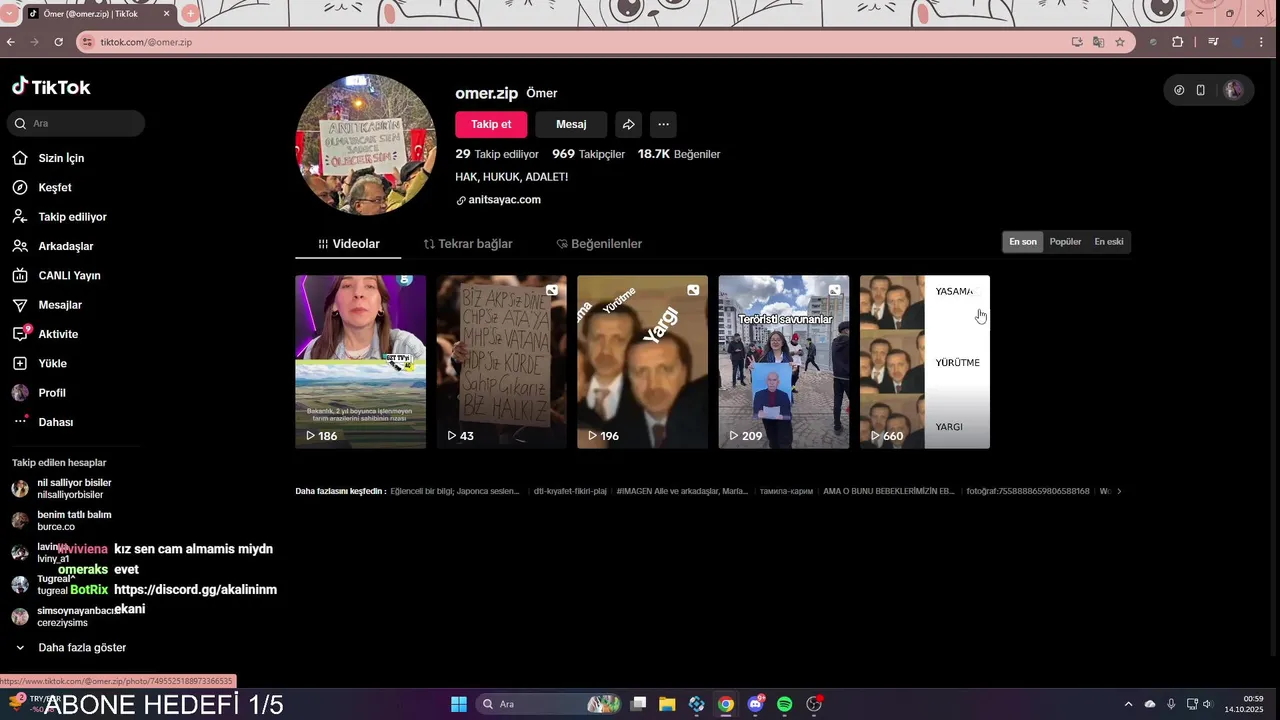
Task: Open Teröristi savunanlar video with 209 views
Action: pos(784,362)
